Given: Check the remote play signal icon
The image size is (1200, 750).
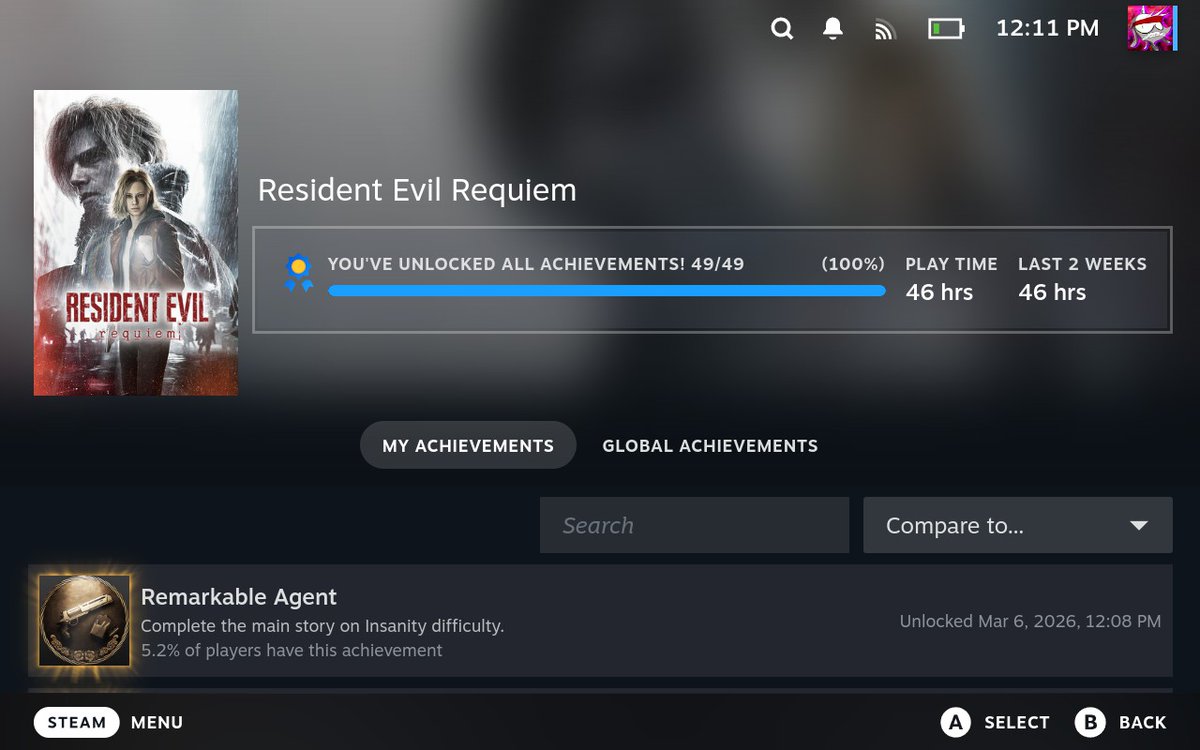Looking at the screenshot, I should coord(884,30).
